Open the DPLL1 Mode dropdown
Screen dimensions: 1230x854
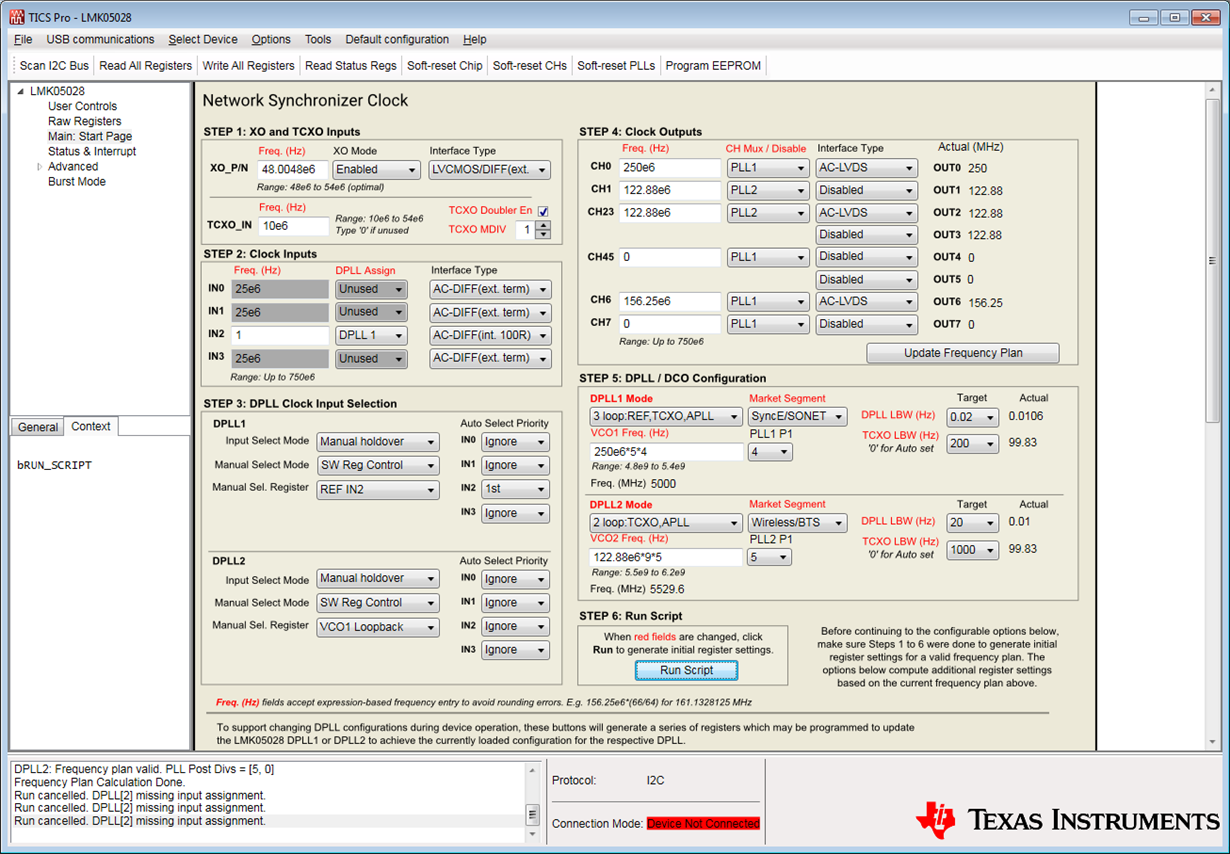tap(667, 416)
